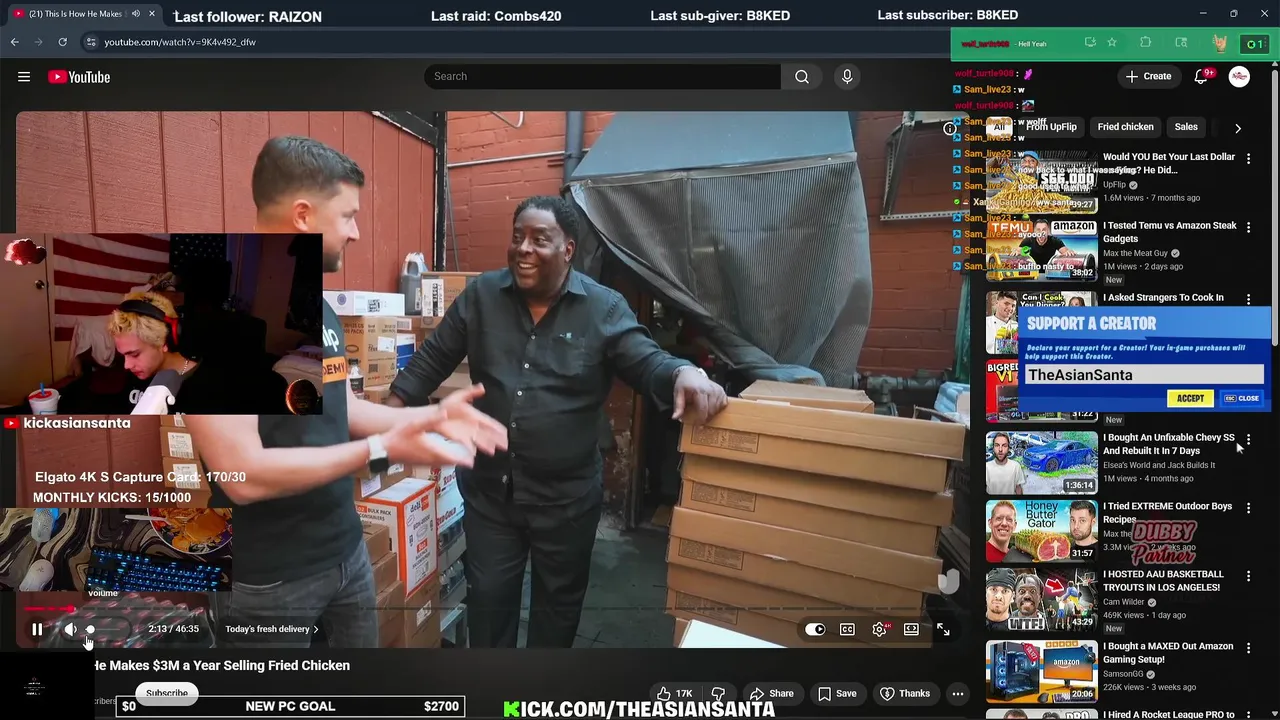1280x720 pixels.
Task: Click the TheAsianSanta creator code field
Action: (x=1144, y=375)
